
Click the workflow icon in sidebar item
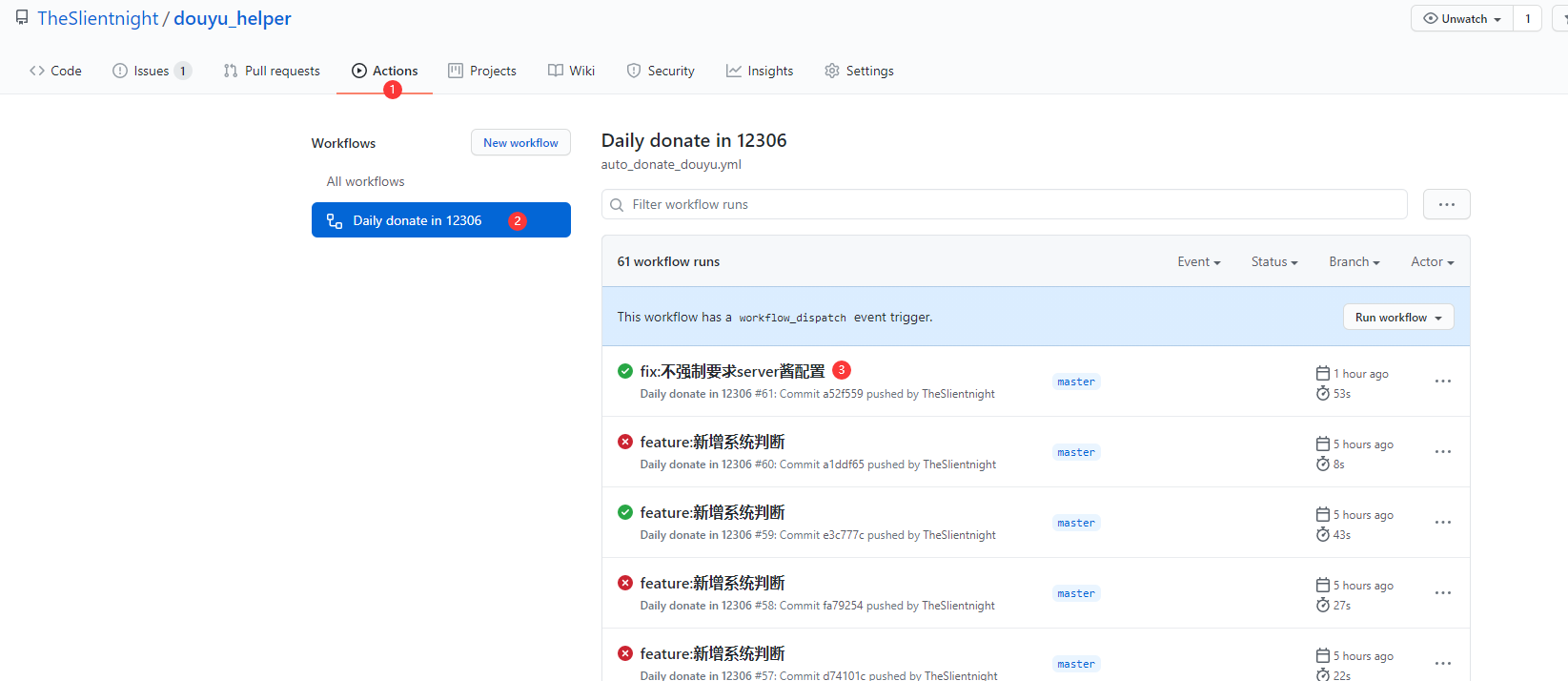(335, 220)
